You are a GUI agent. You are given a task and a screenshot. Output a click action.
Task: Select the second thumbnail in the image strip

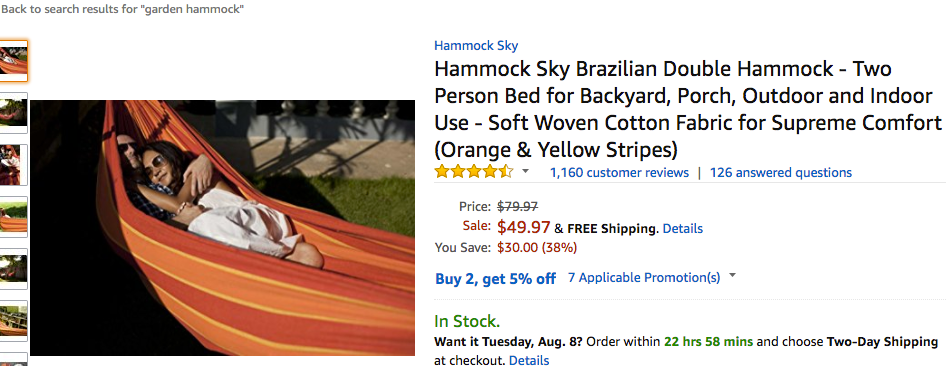[x=13, y=113]
